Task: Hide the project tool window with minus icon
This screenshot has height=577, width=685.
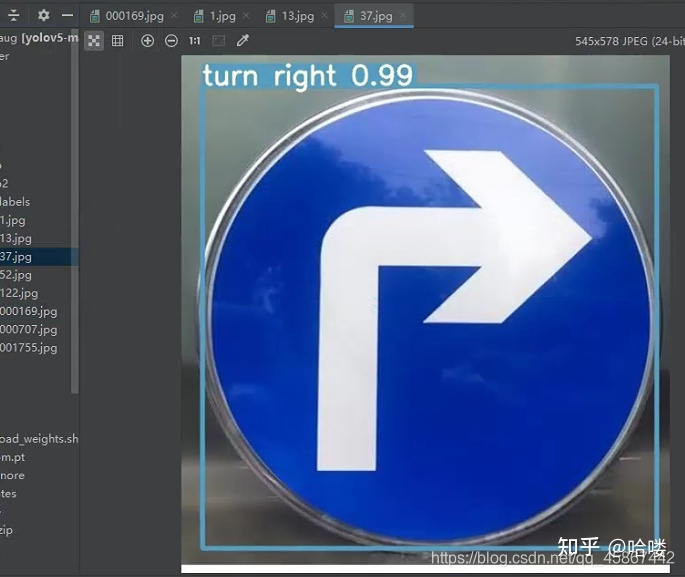Action: (67, 16)
